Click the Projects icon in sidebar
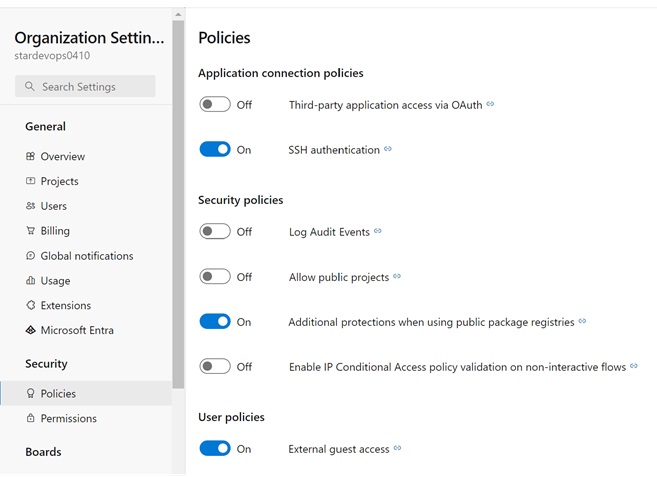Image resolution: width=657 pixels, height=477 pixels. [x=30, y=181]
